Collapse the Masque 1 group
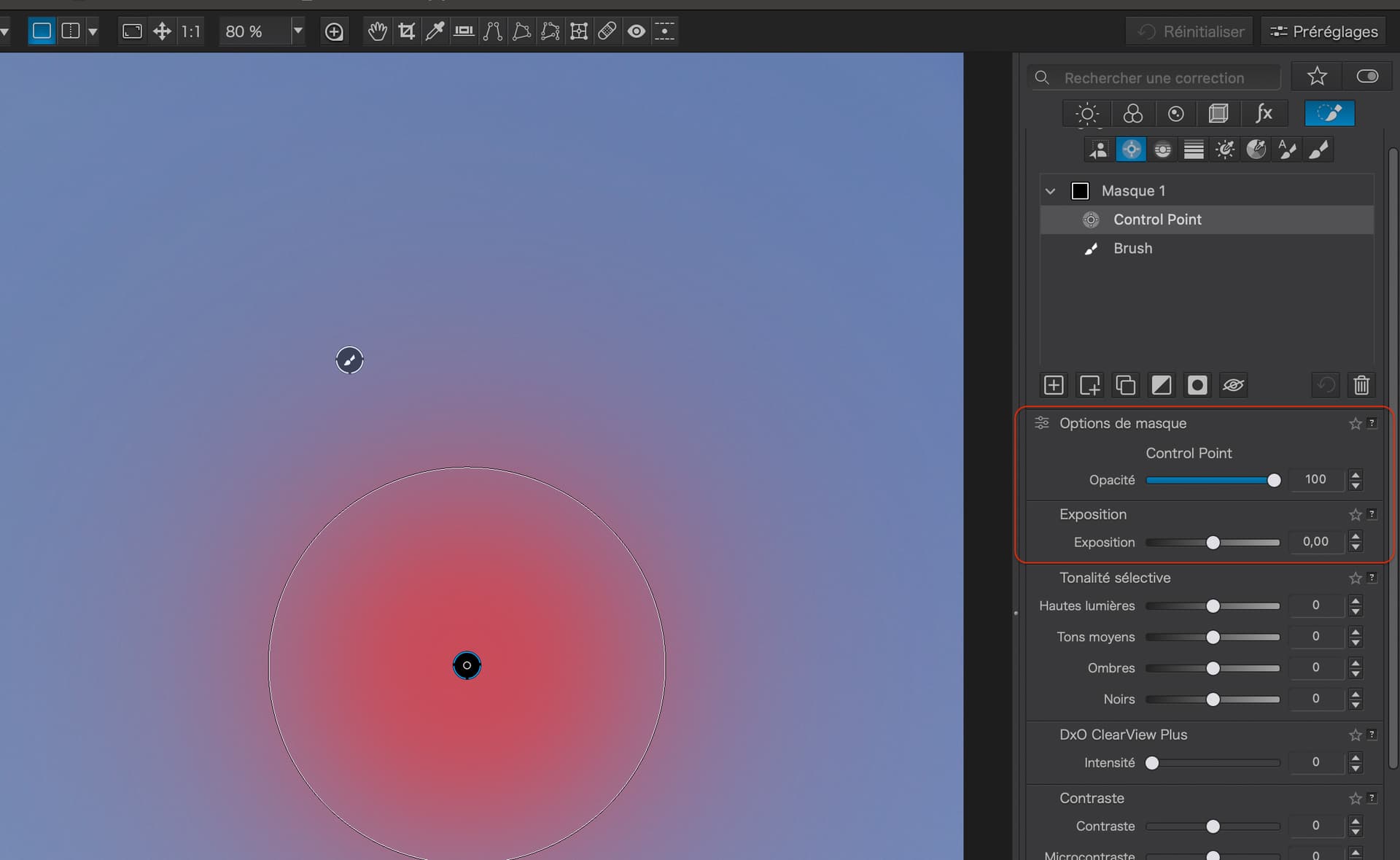 click(1050, 191)
